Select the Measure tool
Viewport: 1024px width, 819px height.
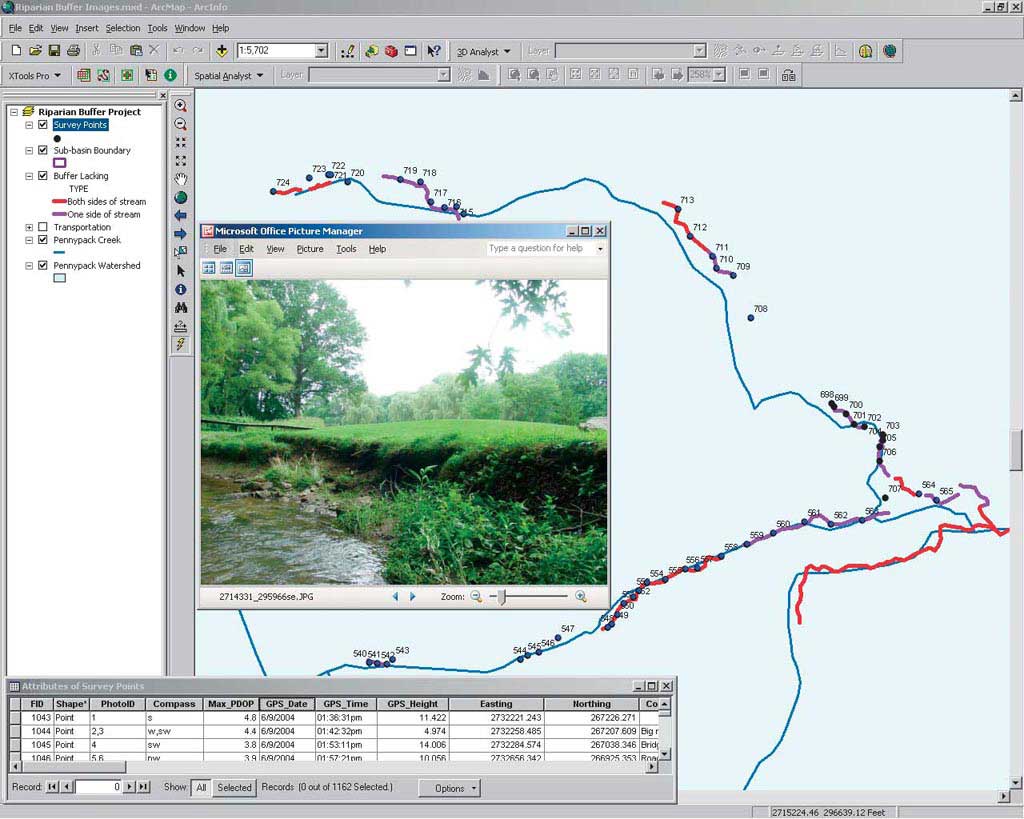[x=181, y=325]
